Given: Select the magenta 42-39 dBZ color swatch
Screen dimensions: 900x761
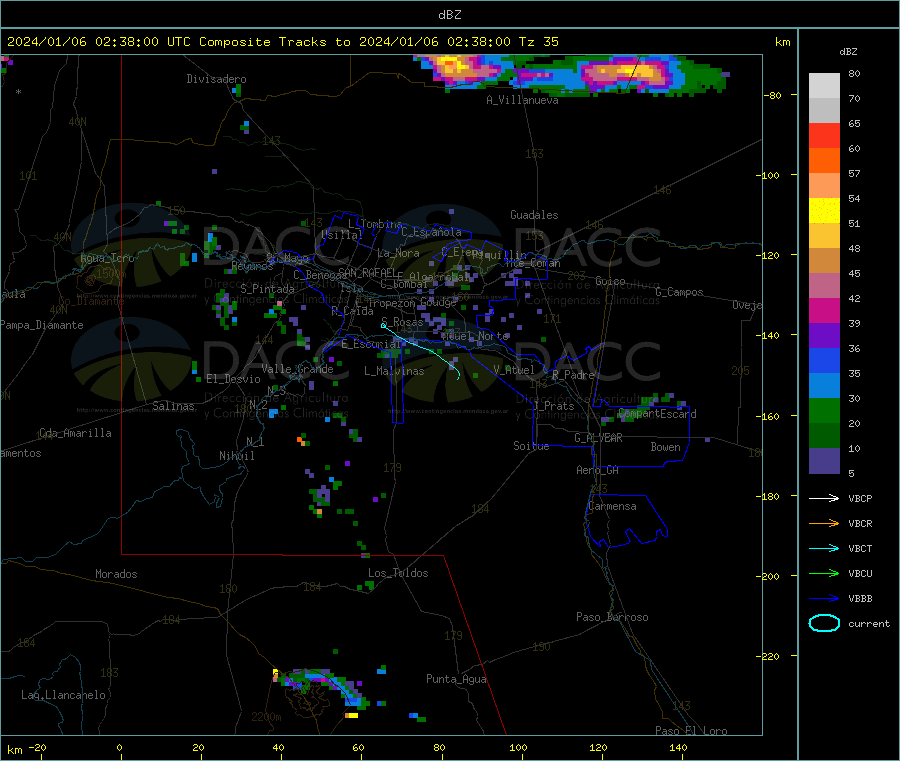Looking at the screenshot, I should (x=824, y=310).
